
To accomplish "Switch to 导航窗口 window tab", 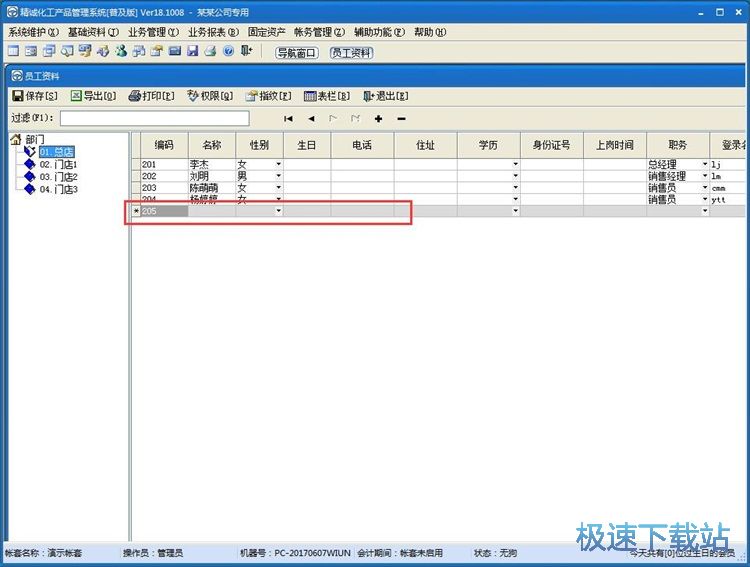I will pos(297,53).
